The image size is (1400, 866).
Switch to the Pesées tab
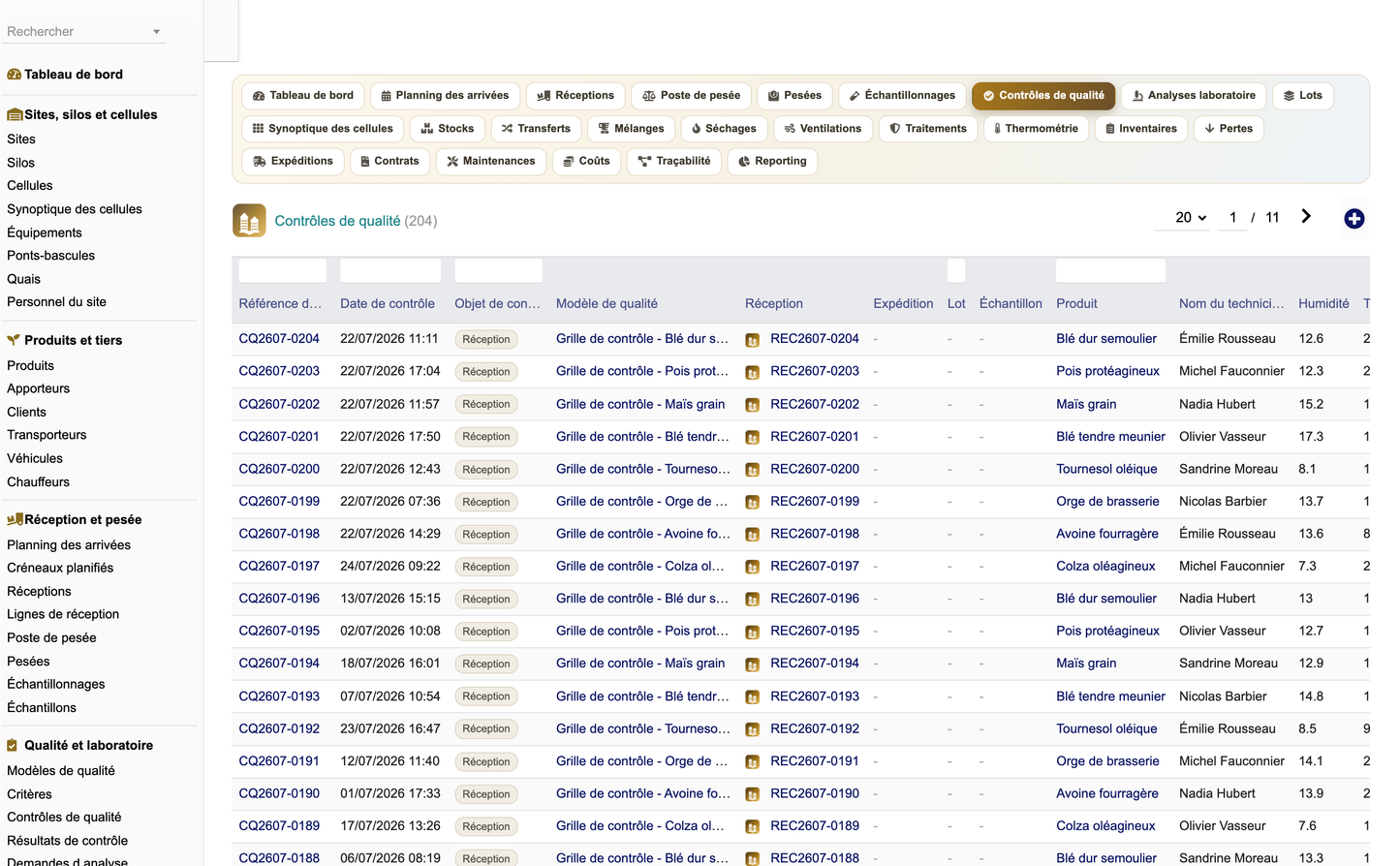pyautogui.click(x=794, y=96)
